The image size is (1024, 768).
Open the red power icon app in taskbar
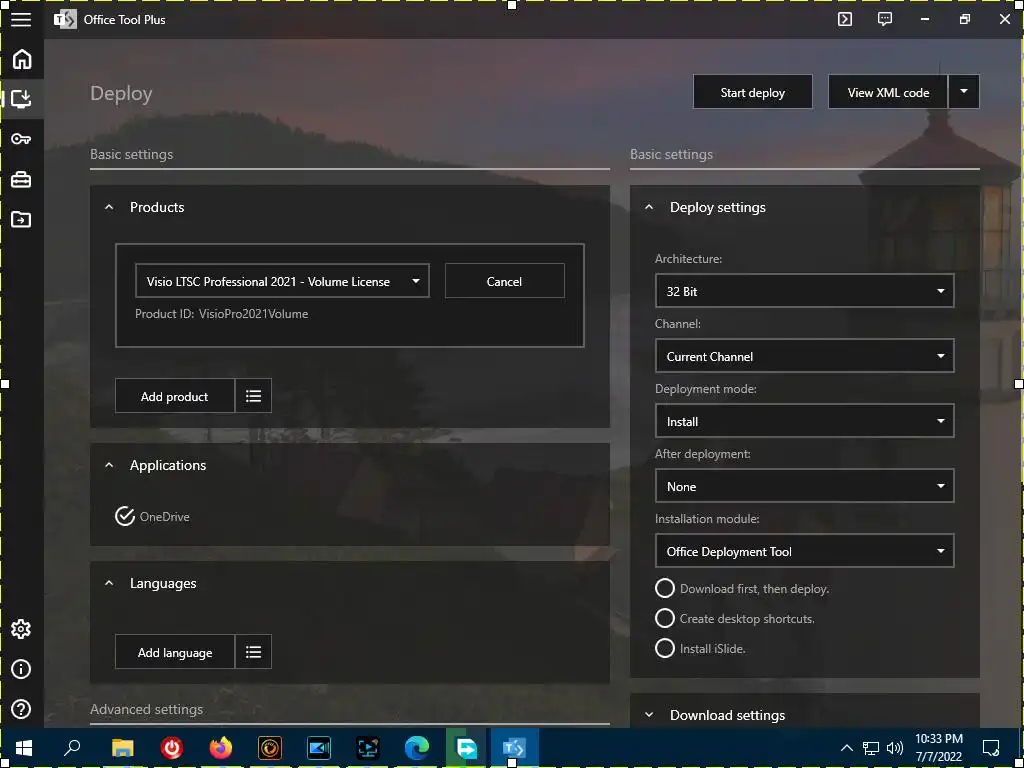click(172, 748)
